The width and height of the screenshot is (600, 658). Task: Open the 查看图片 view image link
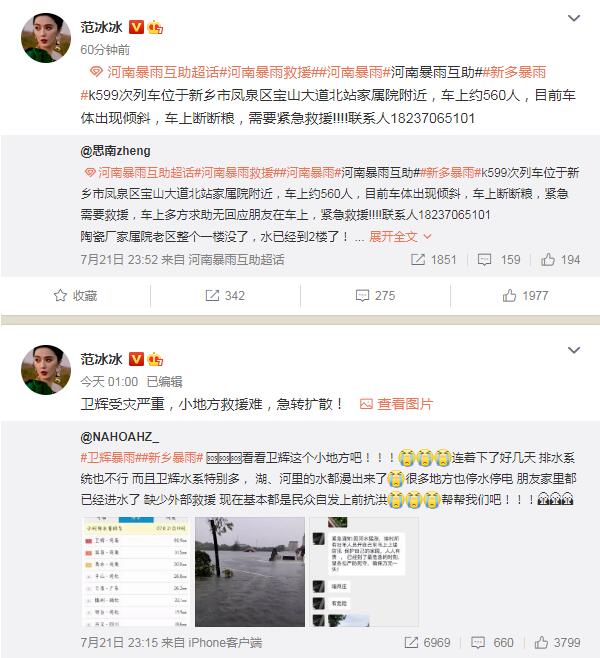click(x=396, y=404)
